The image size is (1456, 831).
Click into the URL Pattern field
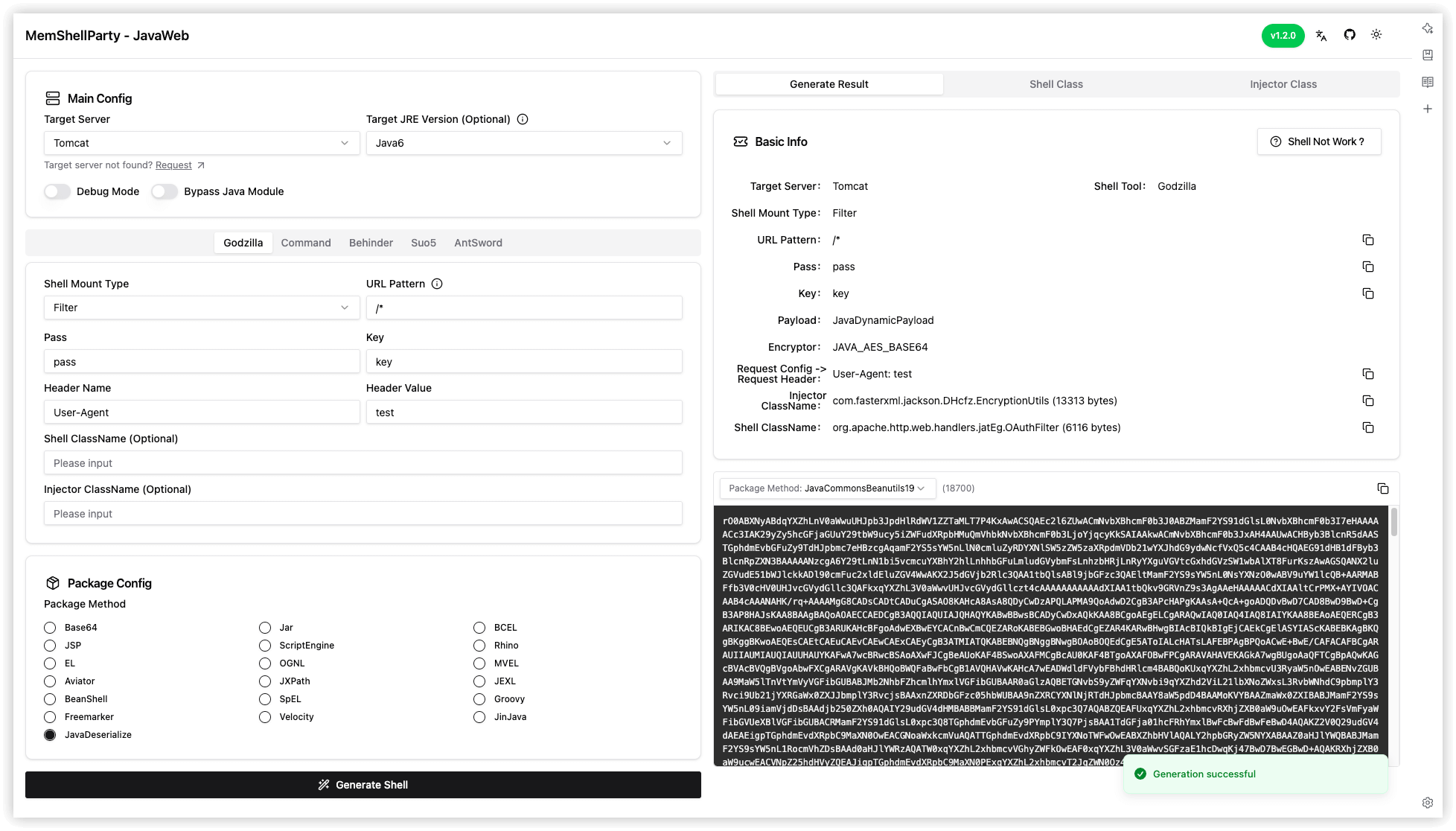tap(524, 308)
